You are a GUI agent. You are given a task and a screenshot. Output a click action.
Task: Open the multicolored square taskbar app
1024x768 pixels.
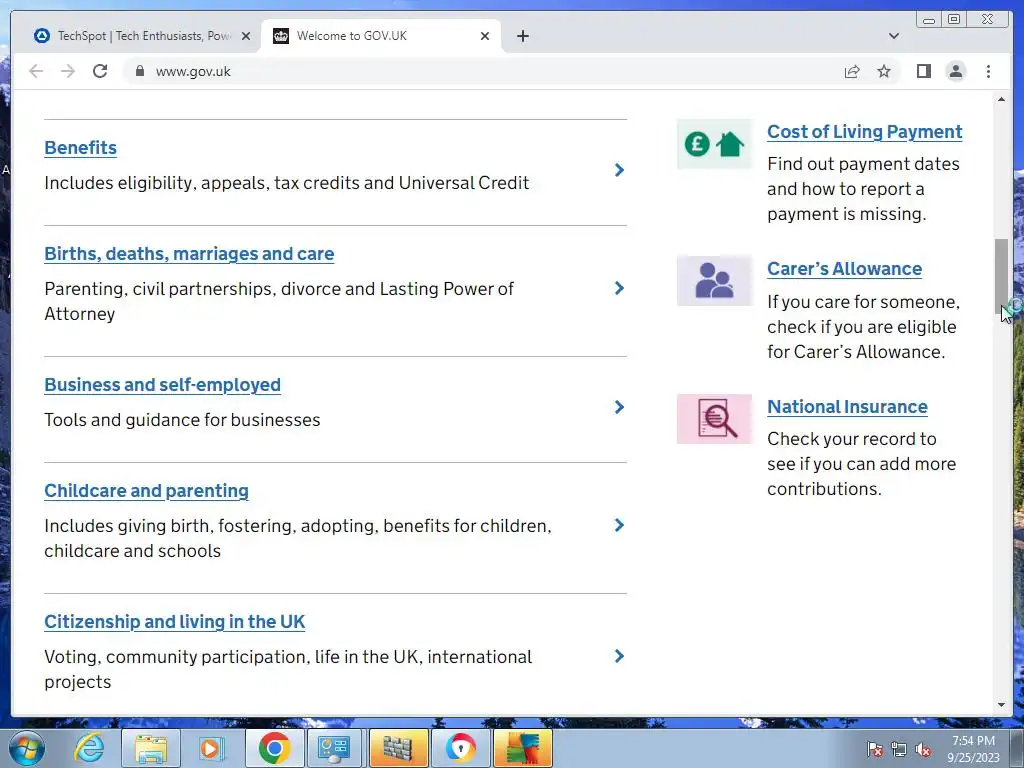click(x=522, y=748)
